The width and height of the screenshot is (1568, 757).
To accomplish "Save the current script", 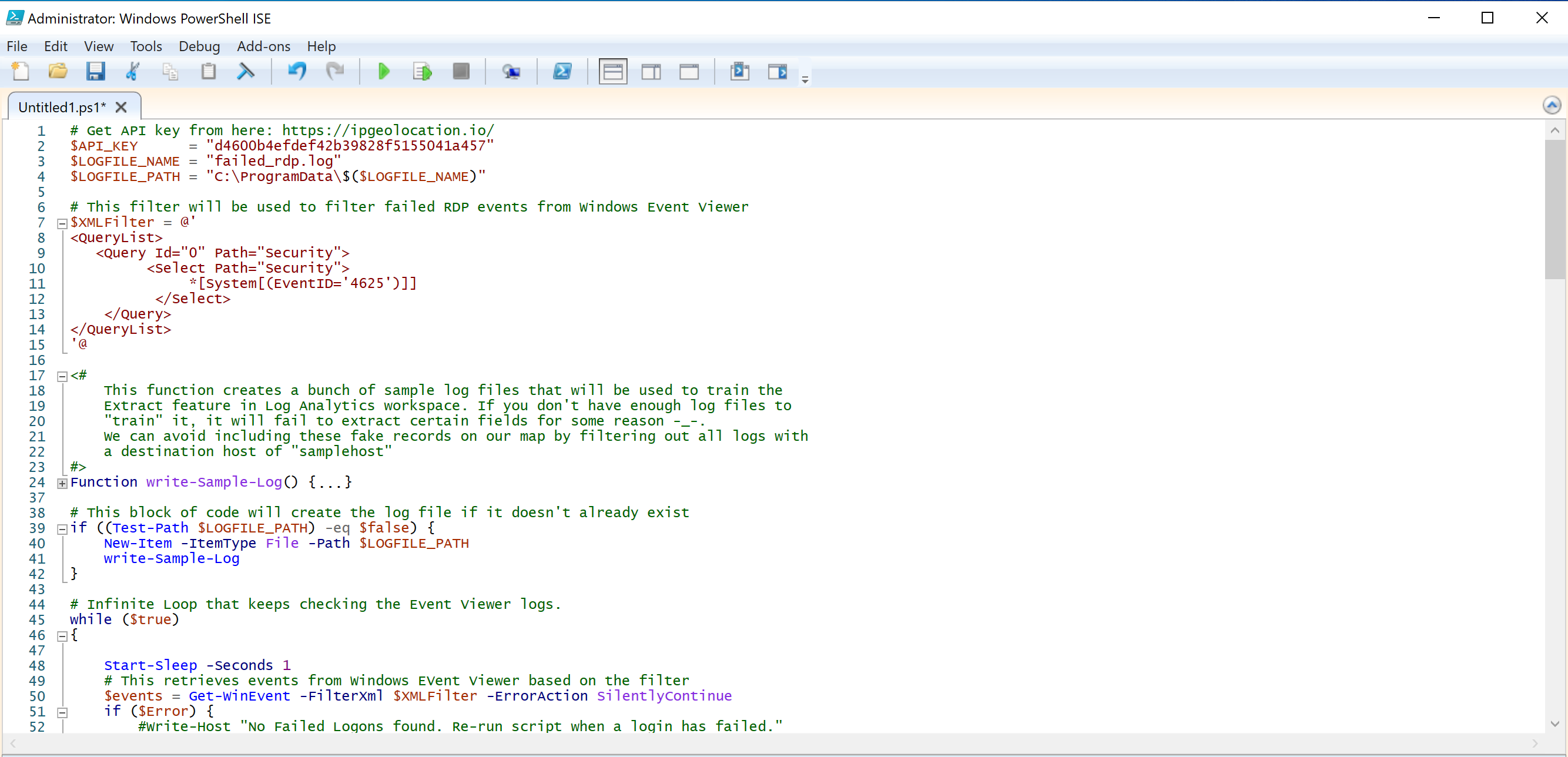I will pos(95,71).
